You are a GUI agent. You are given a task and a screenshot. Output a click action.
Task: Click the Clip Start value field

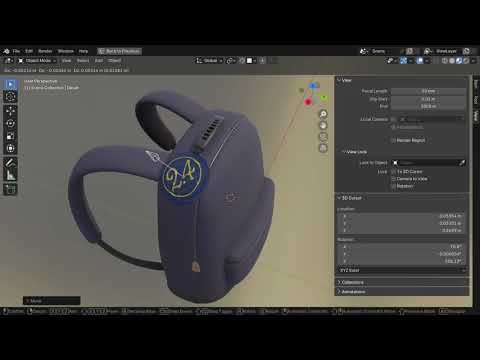click(x=428, y=99)
